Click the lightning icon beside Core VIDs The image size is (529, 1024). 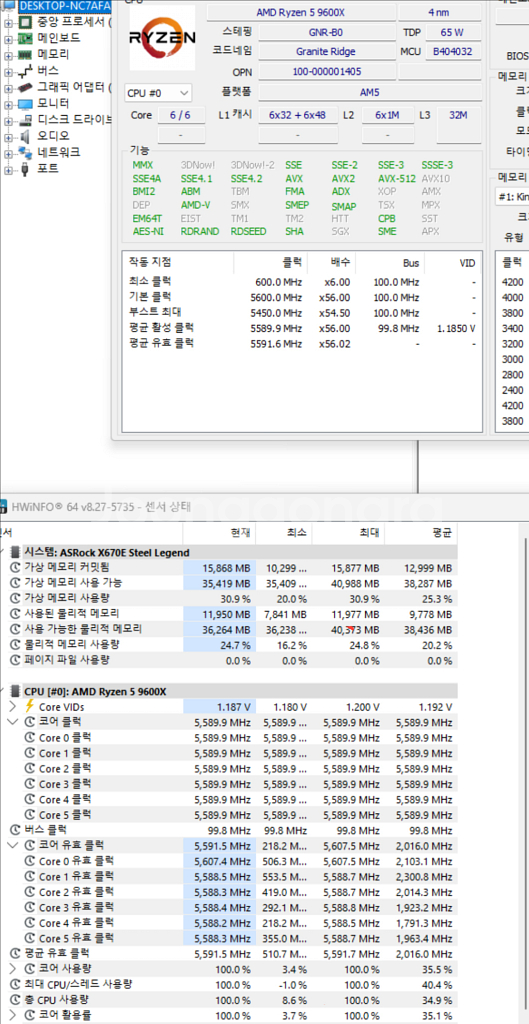29,706
